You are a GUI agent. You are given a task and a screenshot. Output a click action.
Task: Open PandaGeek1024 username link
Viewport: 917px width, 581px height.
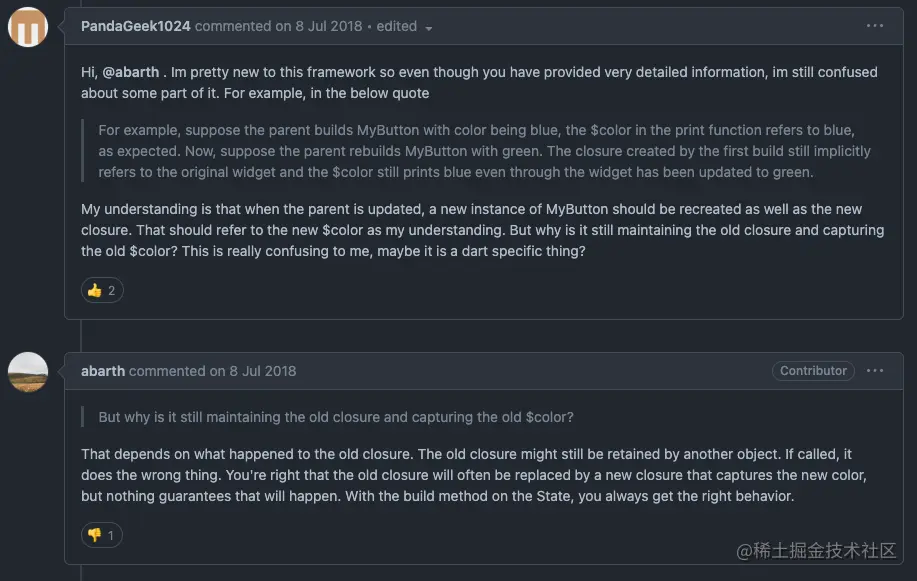136,26
